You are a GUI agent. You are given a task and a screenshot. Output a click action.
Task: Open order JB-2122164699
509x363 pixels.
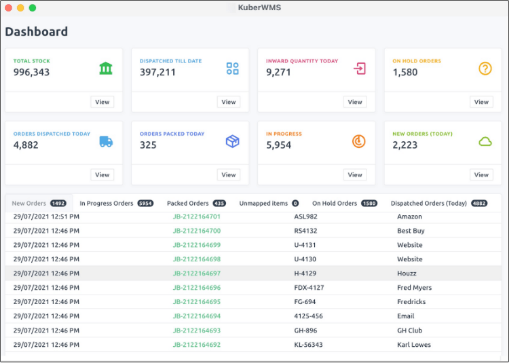click(197, 245)
